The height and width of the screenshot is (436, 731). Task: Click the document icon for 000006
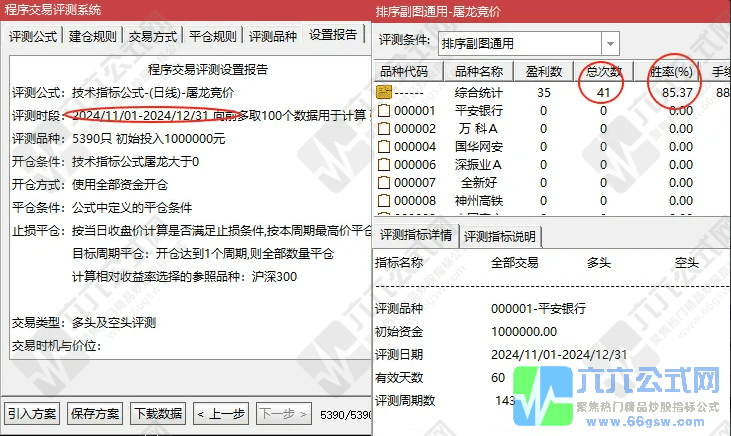(384, 165)
